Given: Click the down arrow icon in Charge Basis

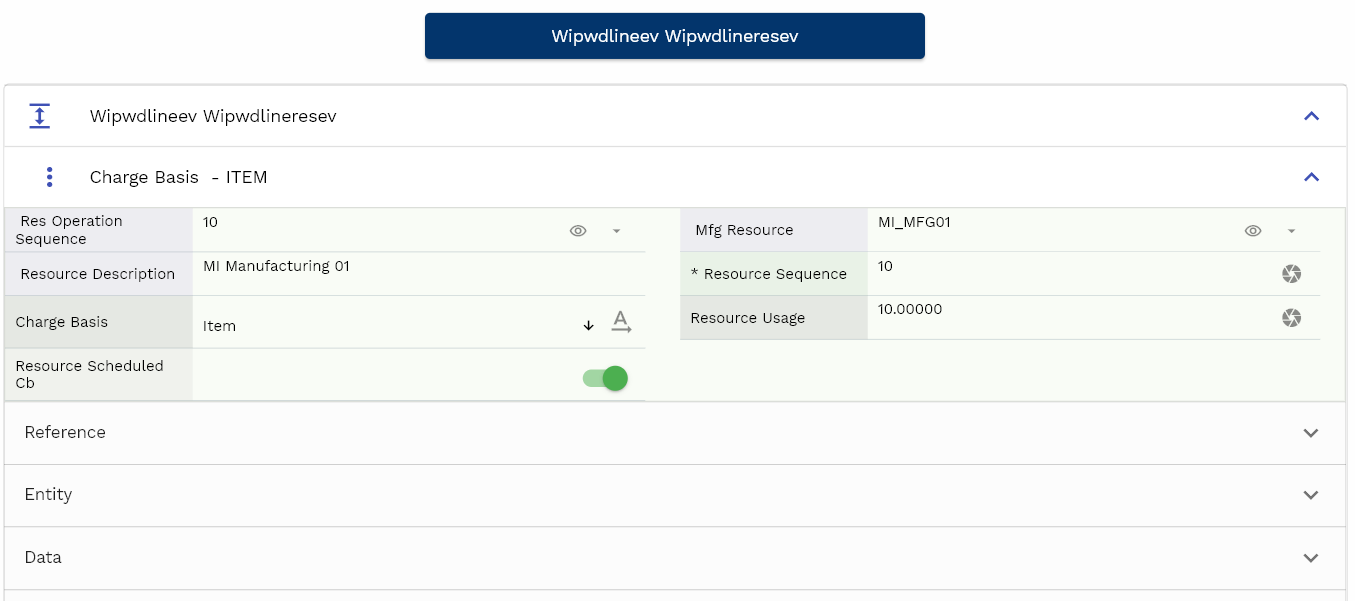Looking at the screenshot, I should (x=588, y=325).
